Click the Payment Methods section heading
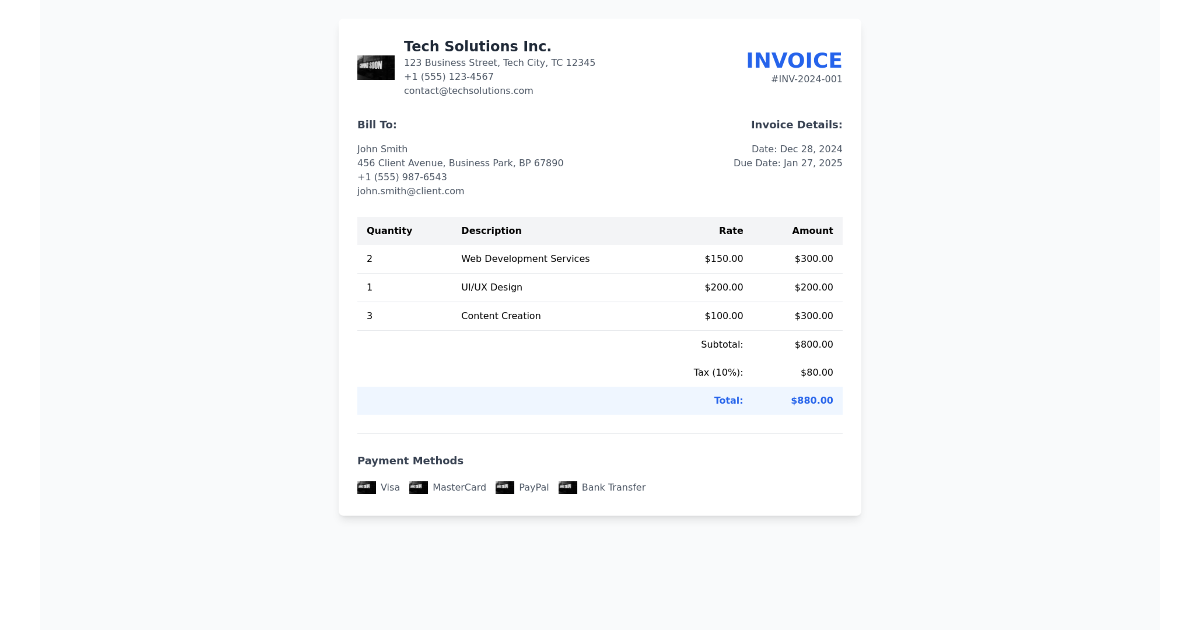 point(410,460)
